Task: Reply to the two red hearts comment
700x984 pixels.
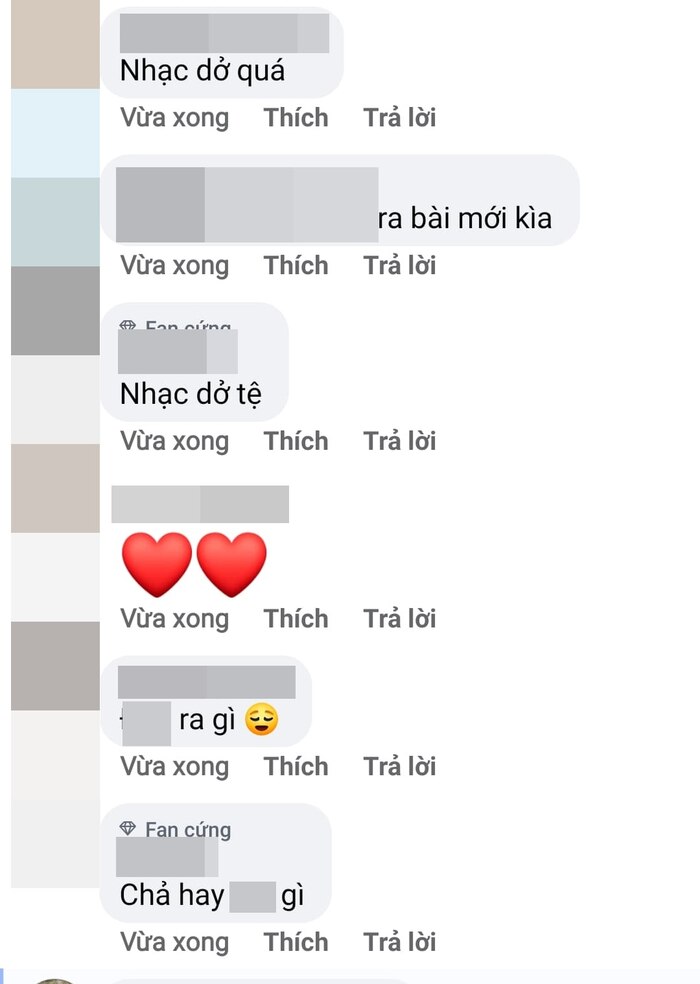Action: pyautogui.click(x=399, y=619)
